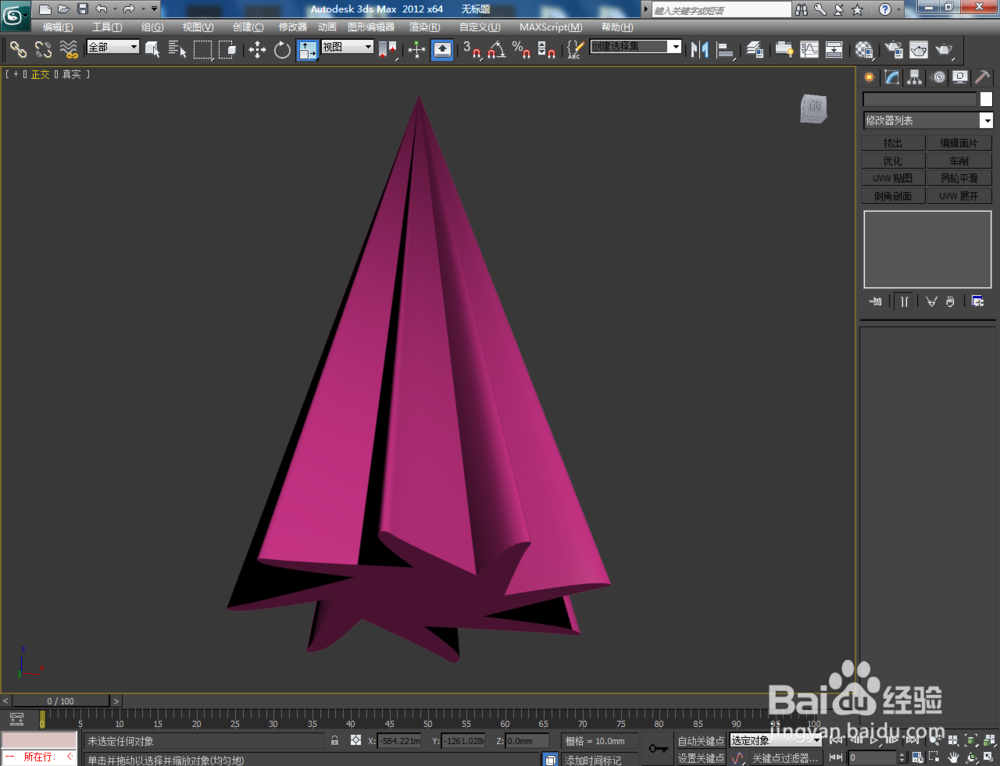Redo the action in the title bar
This screenshot has width=1000, height=766.
point(129,9)
